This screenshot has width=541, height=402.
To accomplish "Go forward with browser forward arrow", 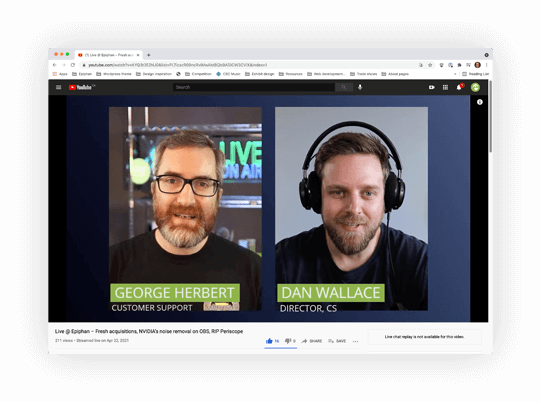I will [x=63, y=65].
